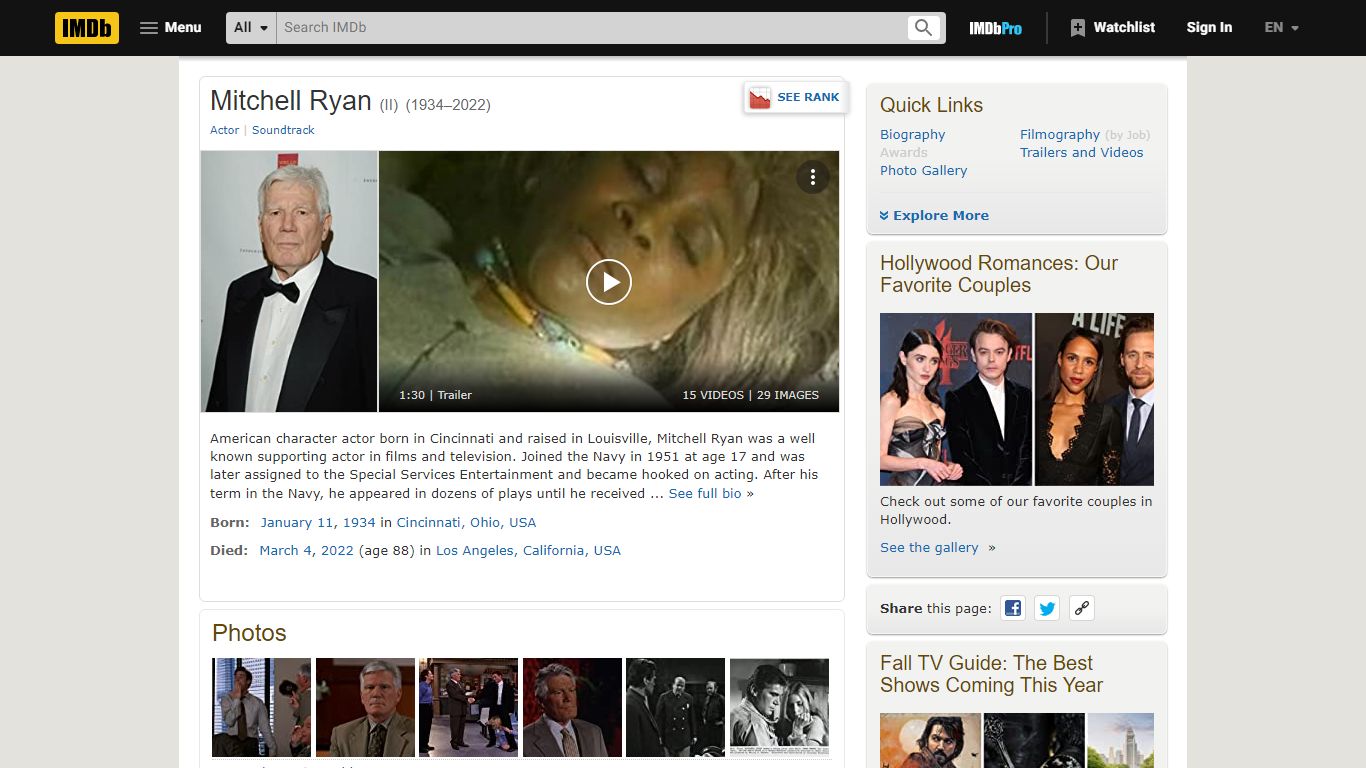Open Cincinnati, Ohio, USA birthplace link

pyautogui.click(x=466, y=522)
